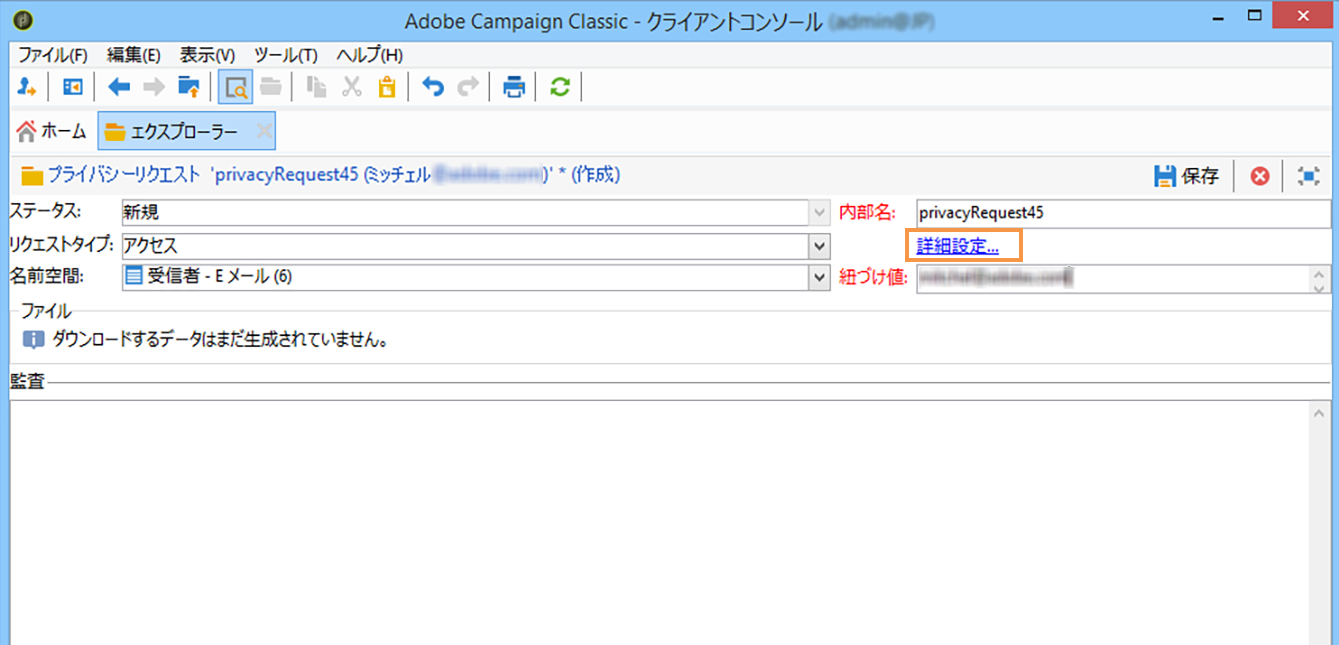
Task: Click the user connect icon in toolbar
Action: [27, 87]
